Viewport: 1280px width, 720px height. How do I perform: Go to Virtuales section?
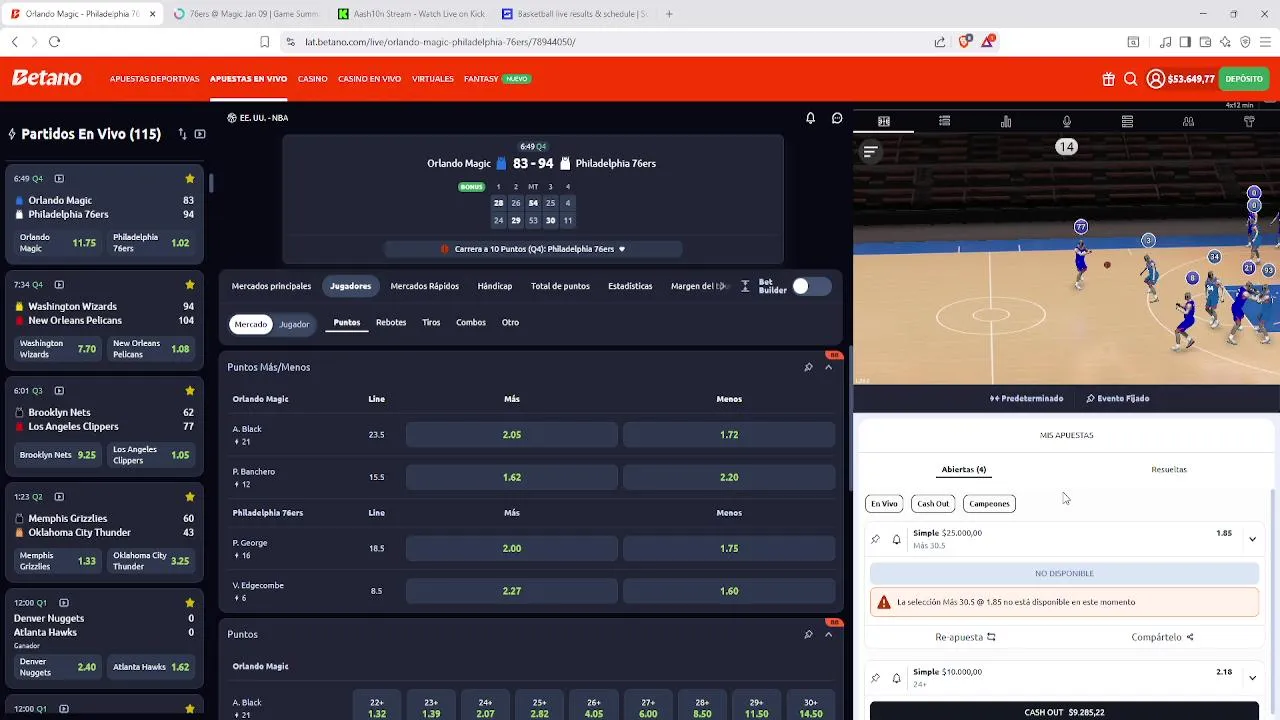point(433,79)
